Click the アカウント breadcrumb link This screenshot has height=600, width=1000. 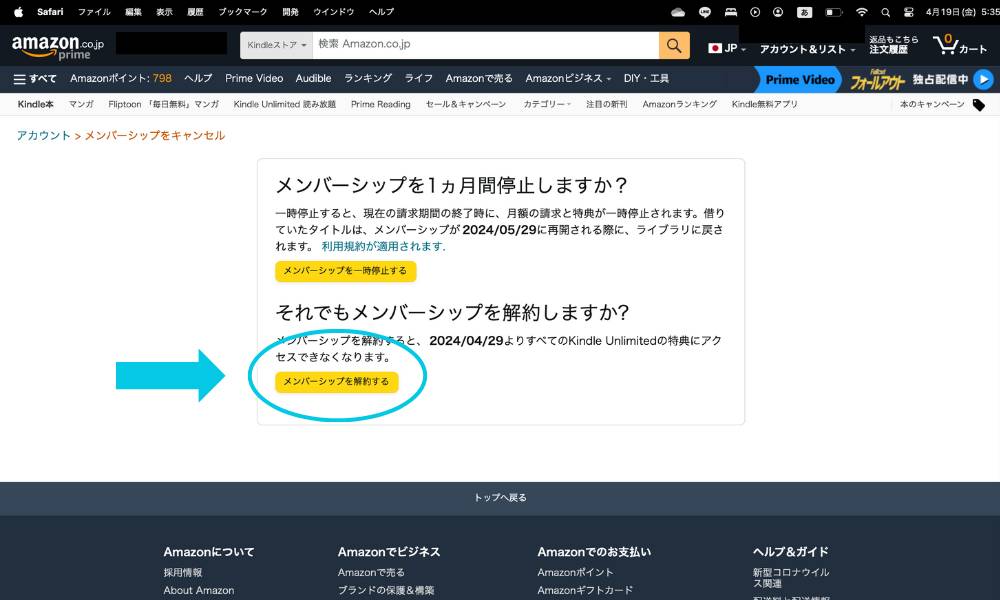point(43,135)
